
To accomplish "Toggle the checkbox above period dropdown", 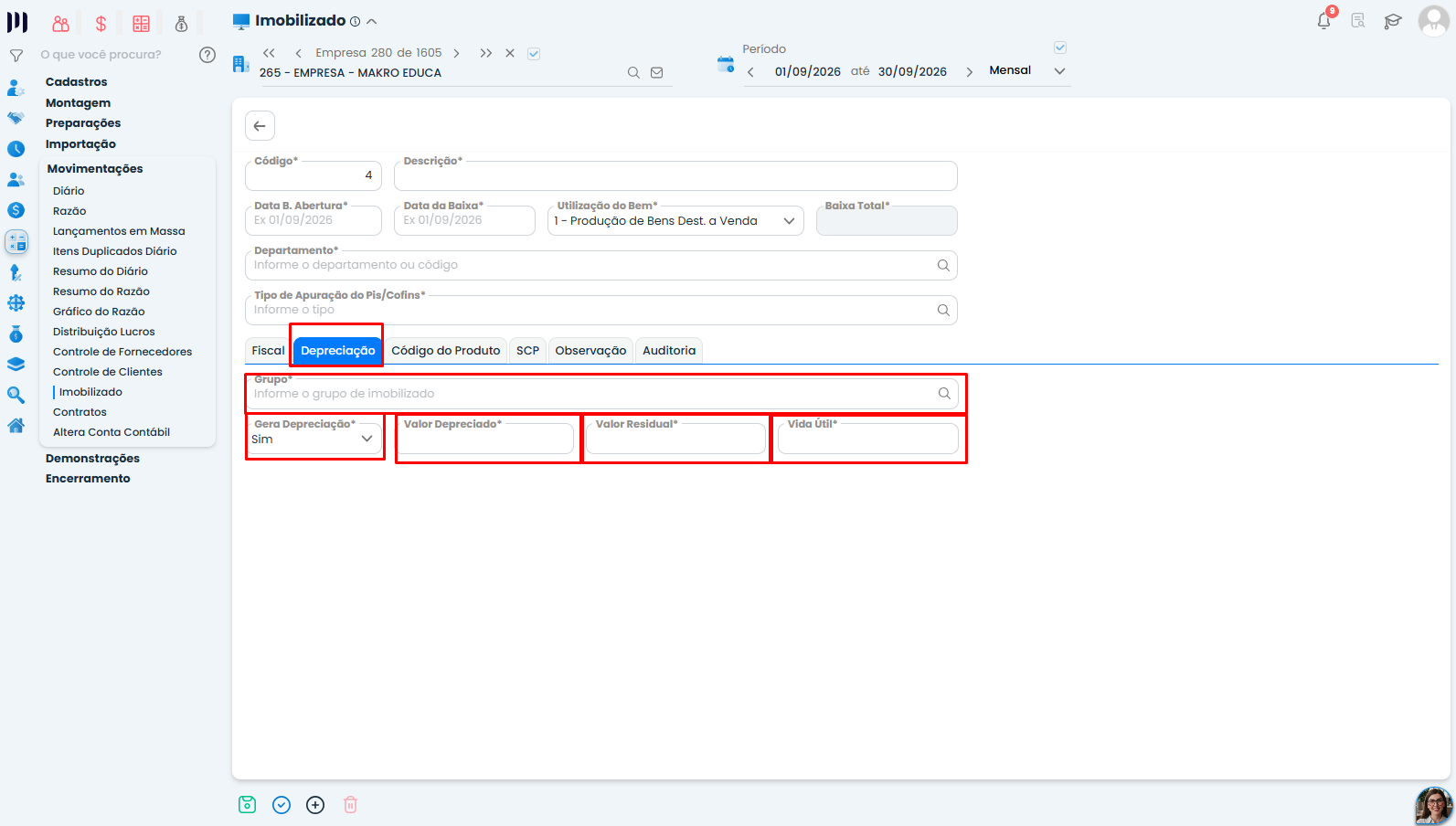I will [x=1060, y=48].
